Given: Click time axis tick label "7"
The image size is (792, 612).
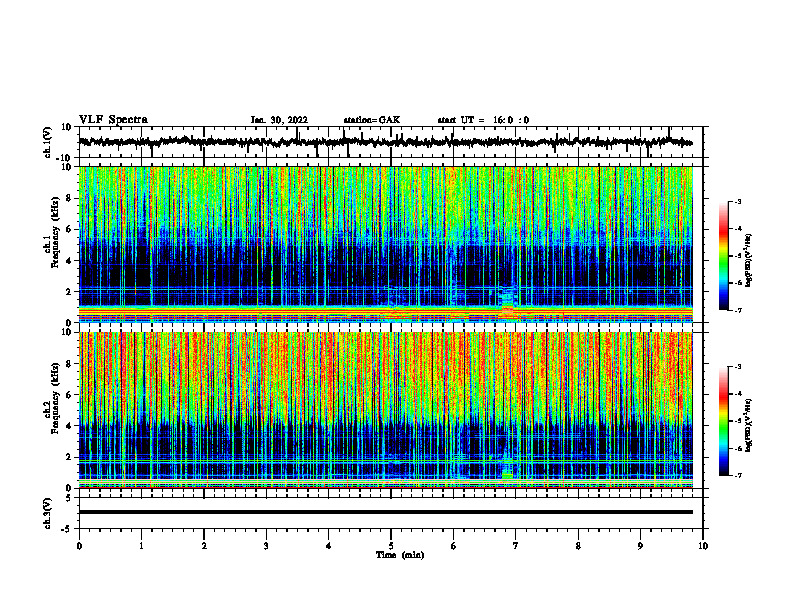Looking at the screenshot, I should (x=516, y=546).
